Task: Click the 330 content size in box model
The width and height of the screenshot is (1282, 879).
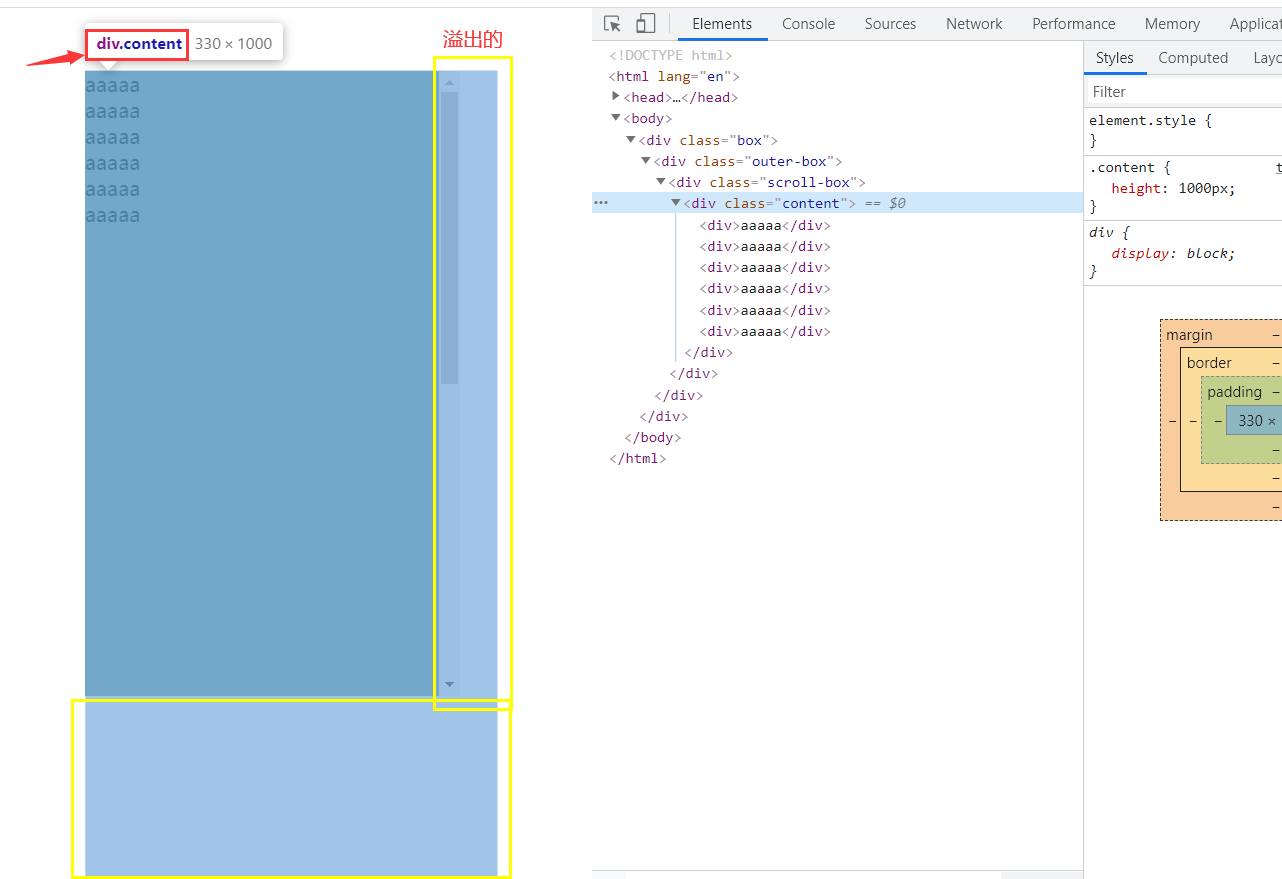Action: pos(1250,421)
